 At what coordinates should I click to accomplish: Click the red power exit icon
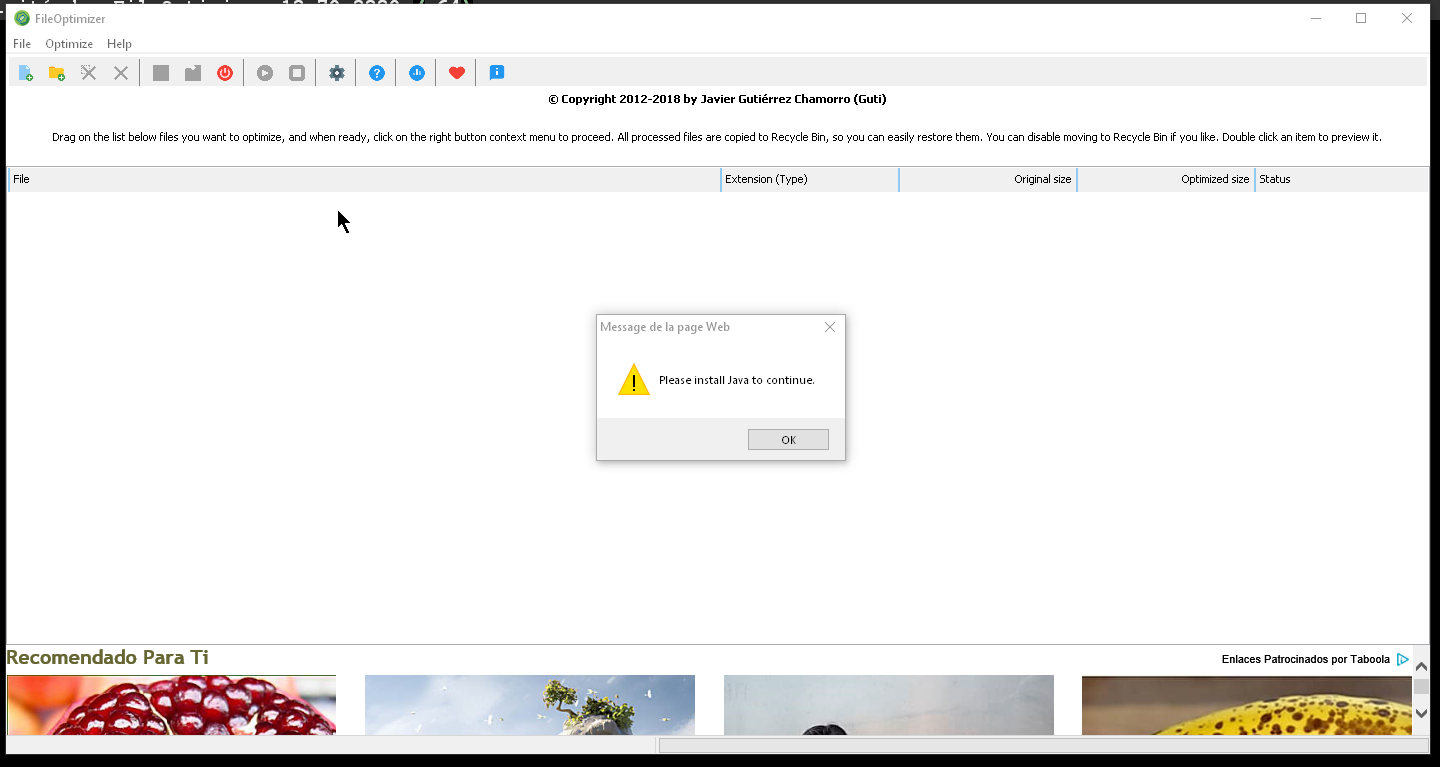[225, 73]
